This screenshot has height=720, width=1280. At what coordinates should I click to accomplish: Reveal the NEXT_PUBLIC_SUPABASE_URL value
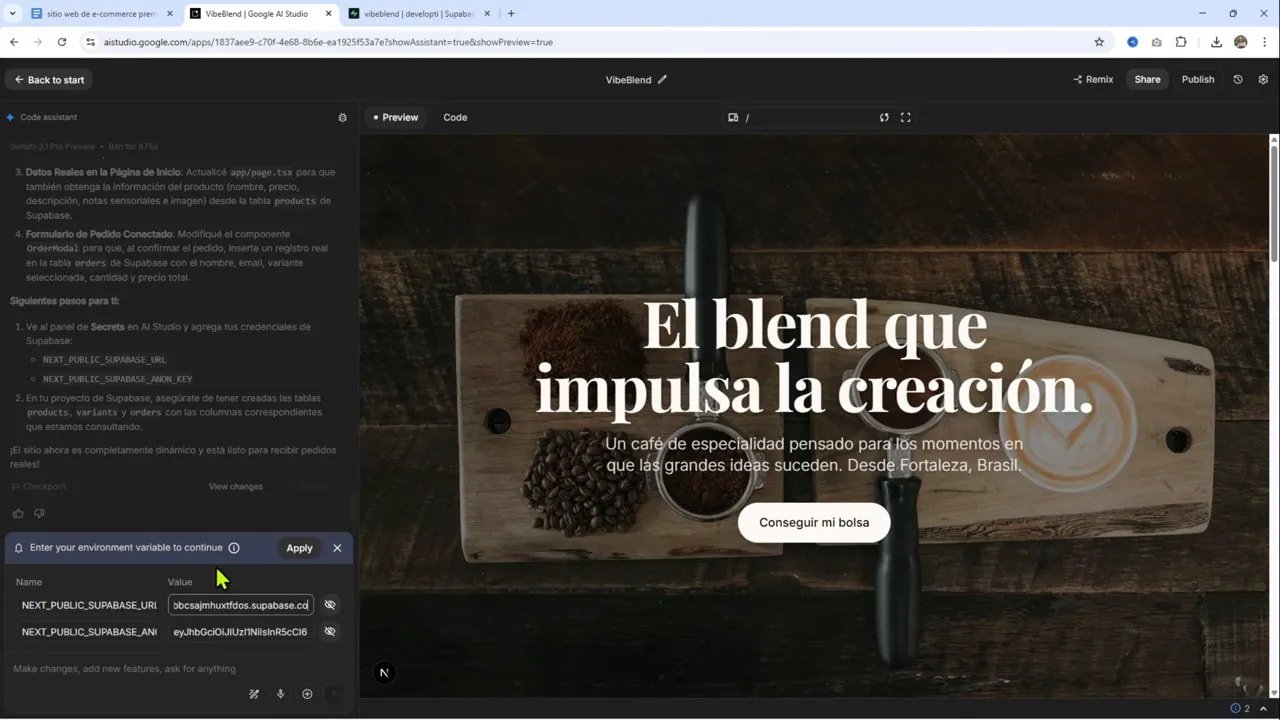click(x=330, y=604)
